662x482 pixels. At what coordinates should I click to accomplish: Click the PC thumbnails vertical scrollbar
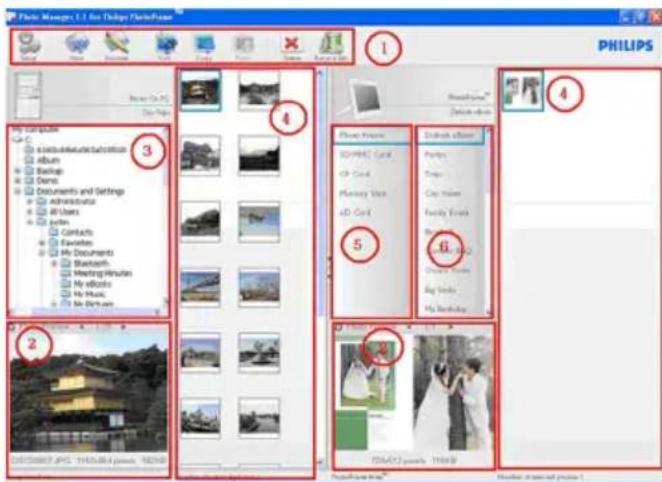point(320,266)
